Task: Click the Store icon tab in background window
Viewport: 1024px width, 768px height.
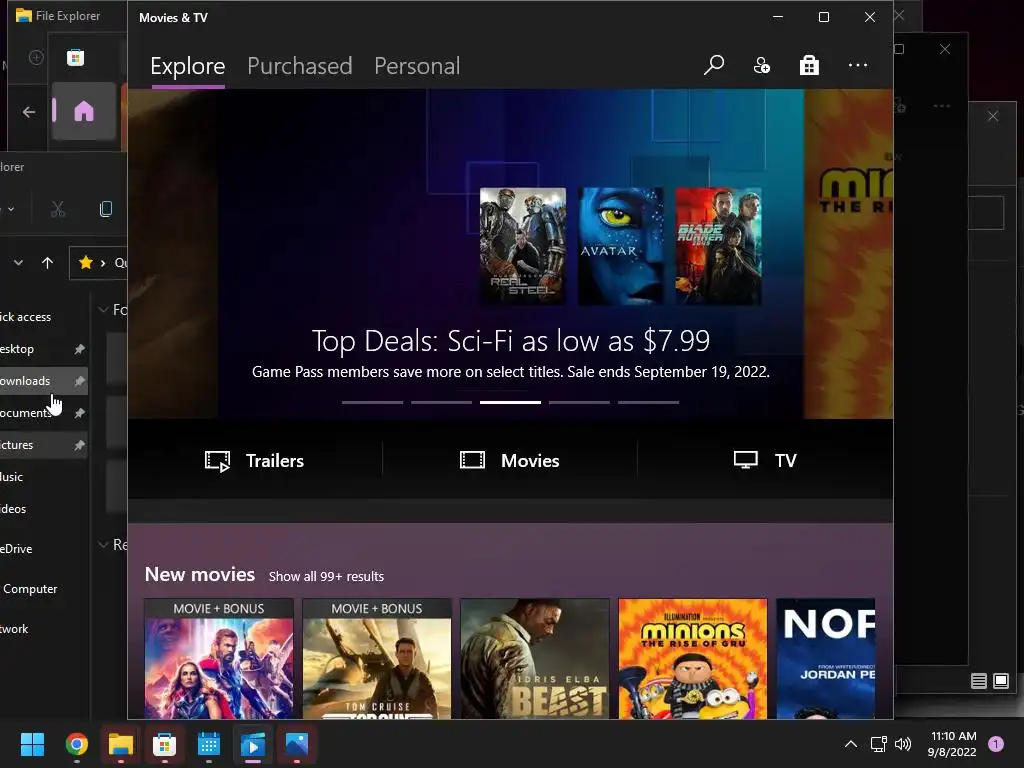Action: 75,57
